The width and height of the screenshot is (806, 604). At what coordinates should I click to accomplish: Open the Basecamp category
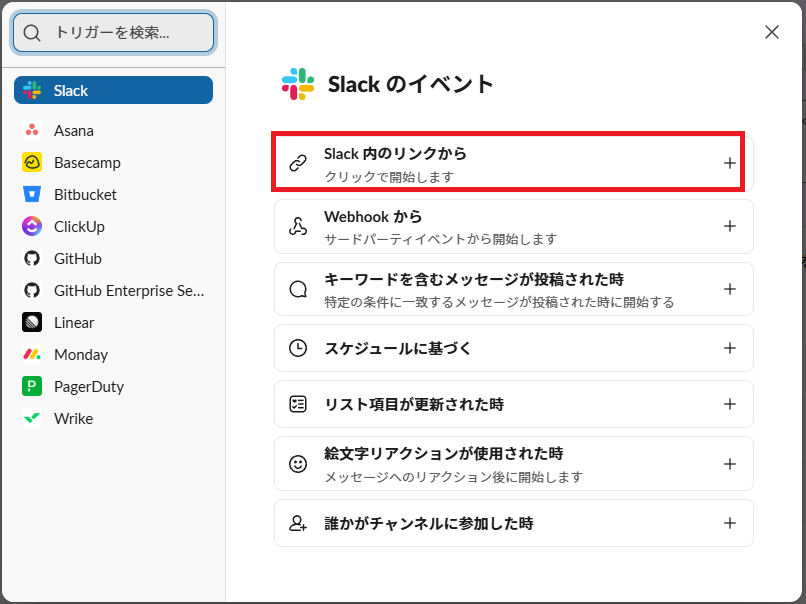point(114,162)
